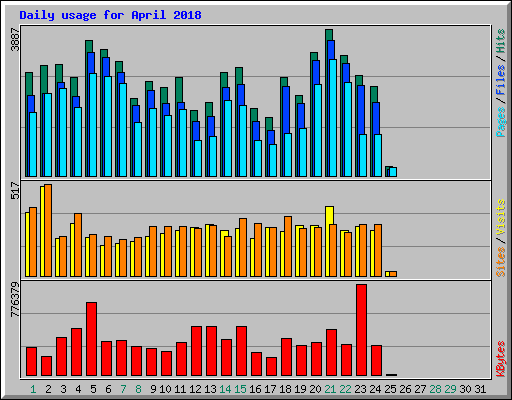Viewport: 512px width, 400px height.
Task: Select day 25 on the x-axis
Action: point(390,389)
